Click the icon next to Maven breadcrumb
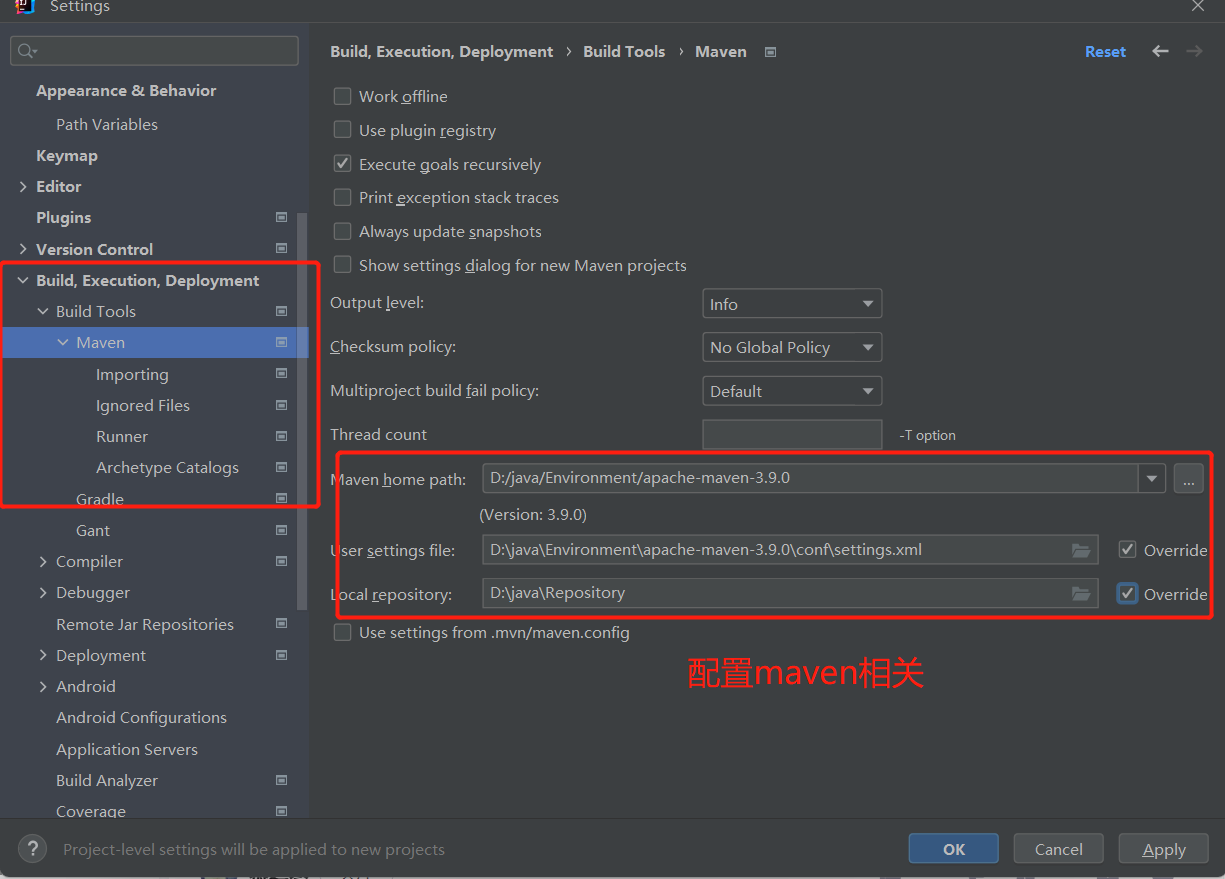 pos(770,52)
